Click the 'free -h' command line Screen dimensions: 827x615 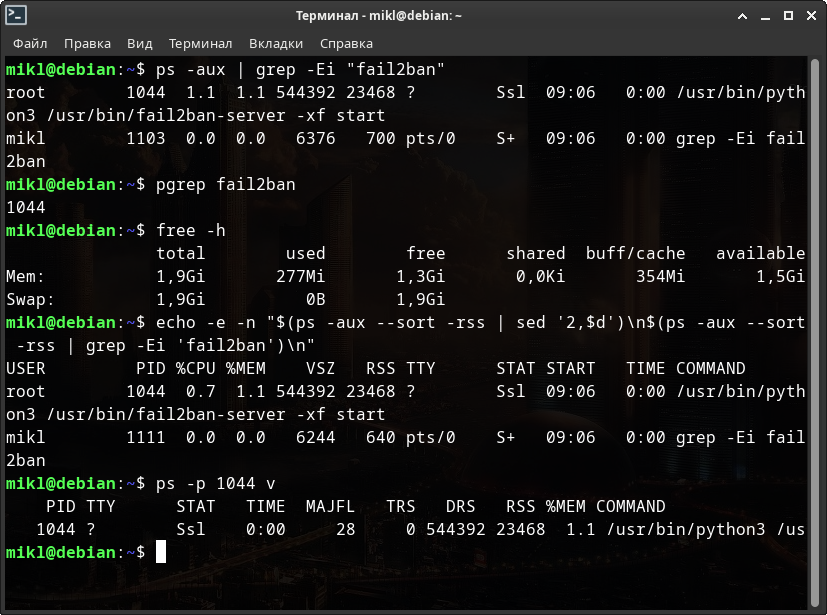click(x=190, y=230)
